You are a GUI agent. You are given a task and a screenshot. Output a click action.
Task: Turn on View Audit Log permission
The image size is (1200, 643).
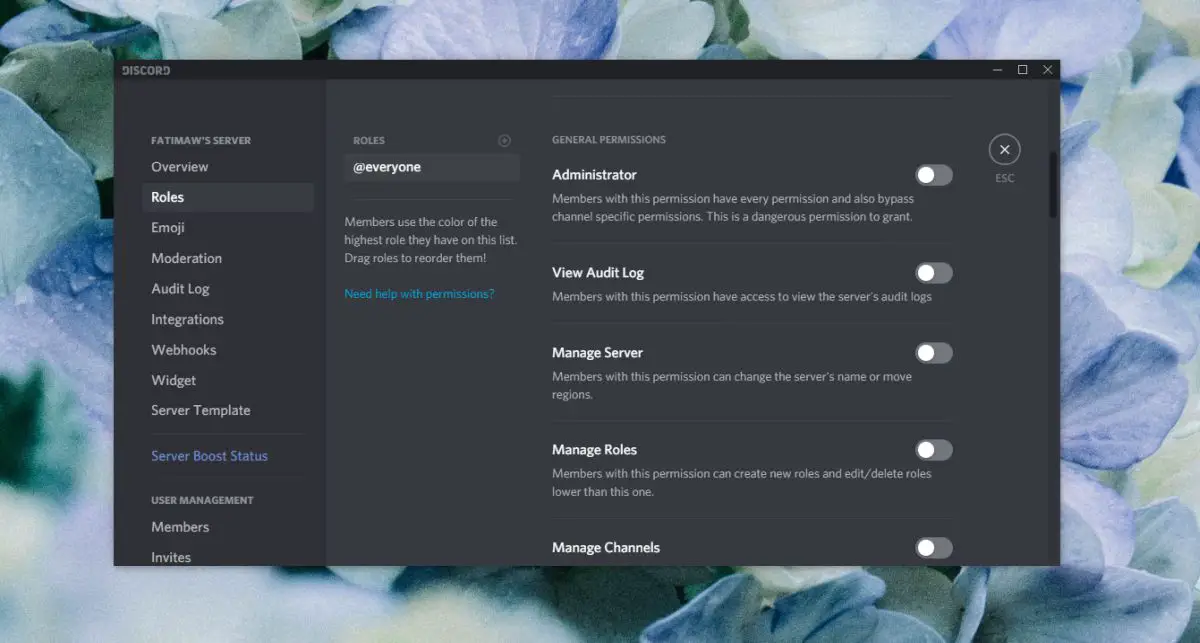tap(934, 273)
